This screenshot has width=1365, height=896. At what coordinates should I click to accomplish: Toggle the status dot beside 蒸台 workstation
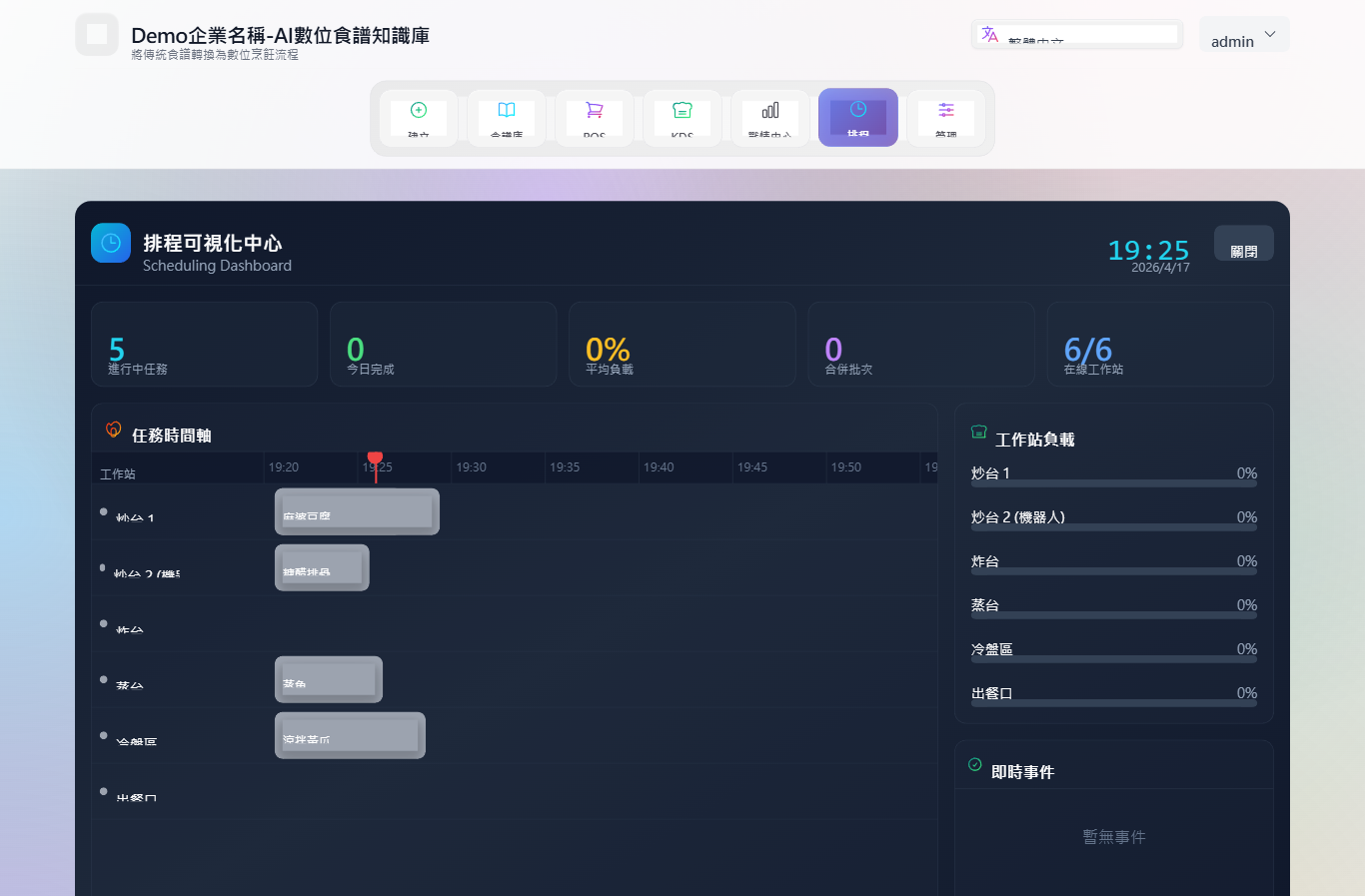[x=104, y=679]
